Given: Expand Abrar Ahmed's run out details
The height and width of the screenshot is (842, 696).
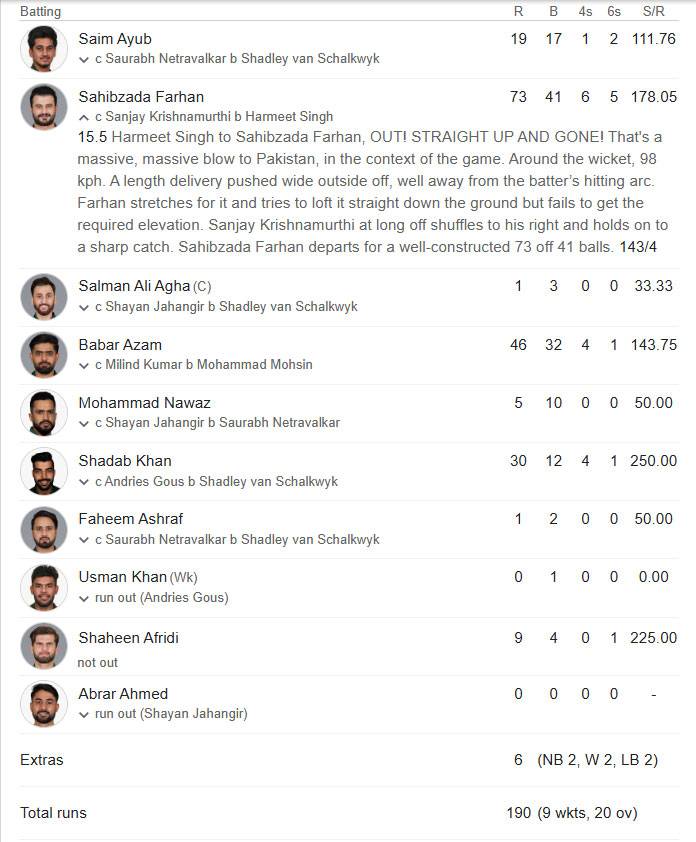Looking at the screenshot, I should coord(84,715).
